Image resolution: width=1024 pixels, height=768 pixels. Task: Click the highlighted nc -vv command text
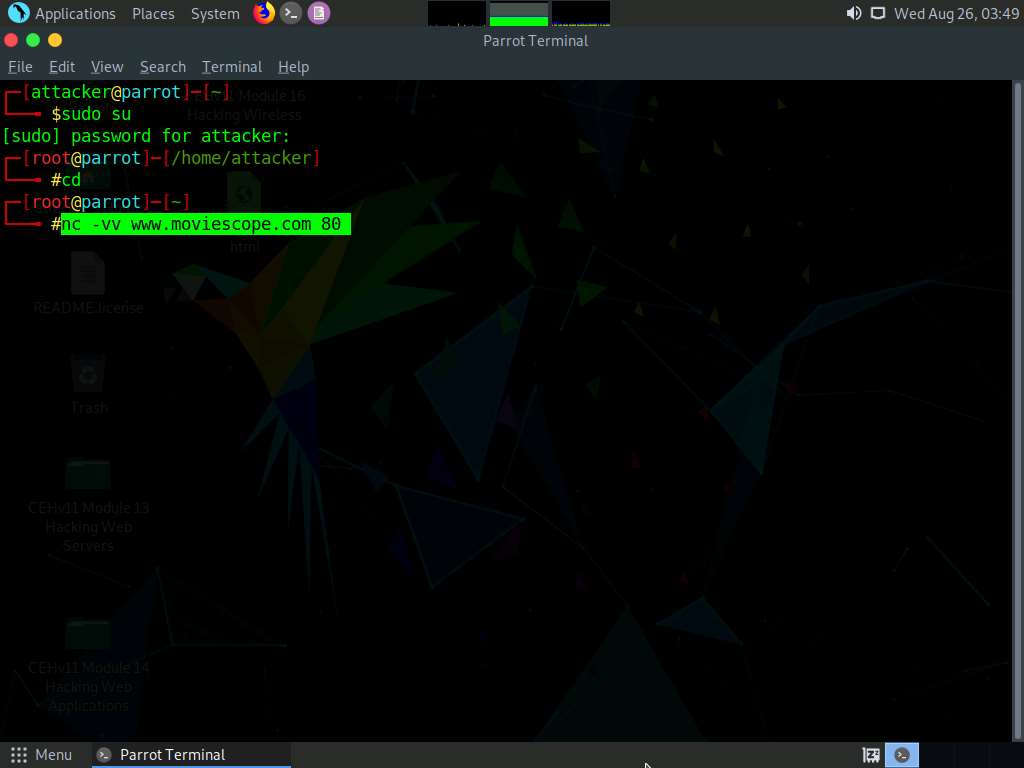pos(206,224)
